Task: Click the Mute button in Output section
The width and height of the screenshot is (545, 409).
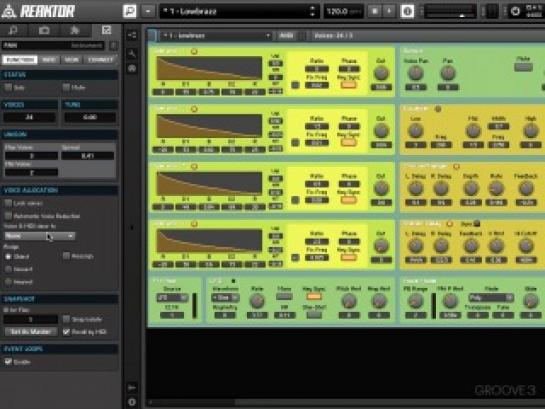Action: tap(523, 67)
